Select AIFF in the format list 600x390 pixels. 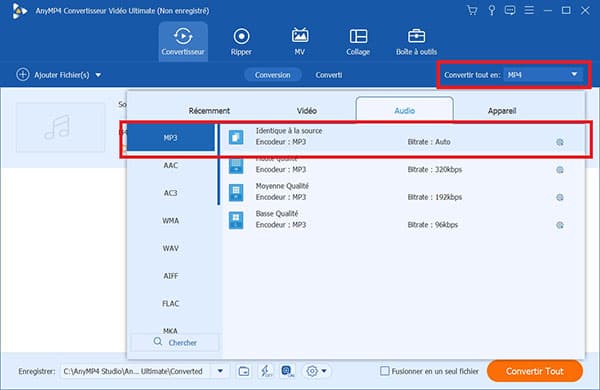point(170,276)
